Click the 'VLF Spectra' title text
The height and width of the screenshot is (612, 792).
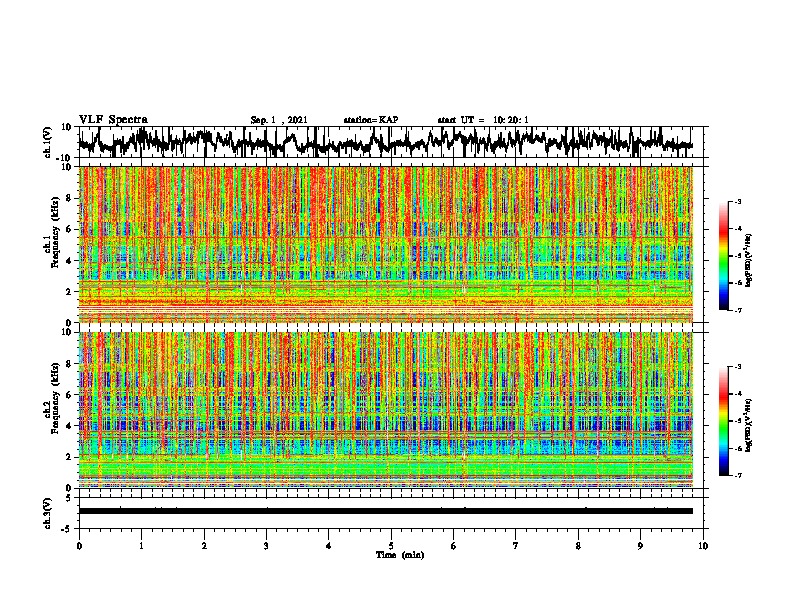(x=113, y=119)
